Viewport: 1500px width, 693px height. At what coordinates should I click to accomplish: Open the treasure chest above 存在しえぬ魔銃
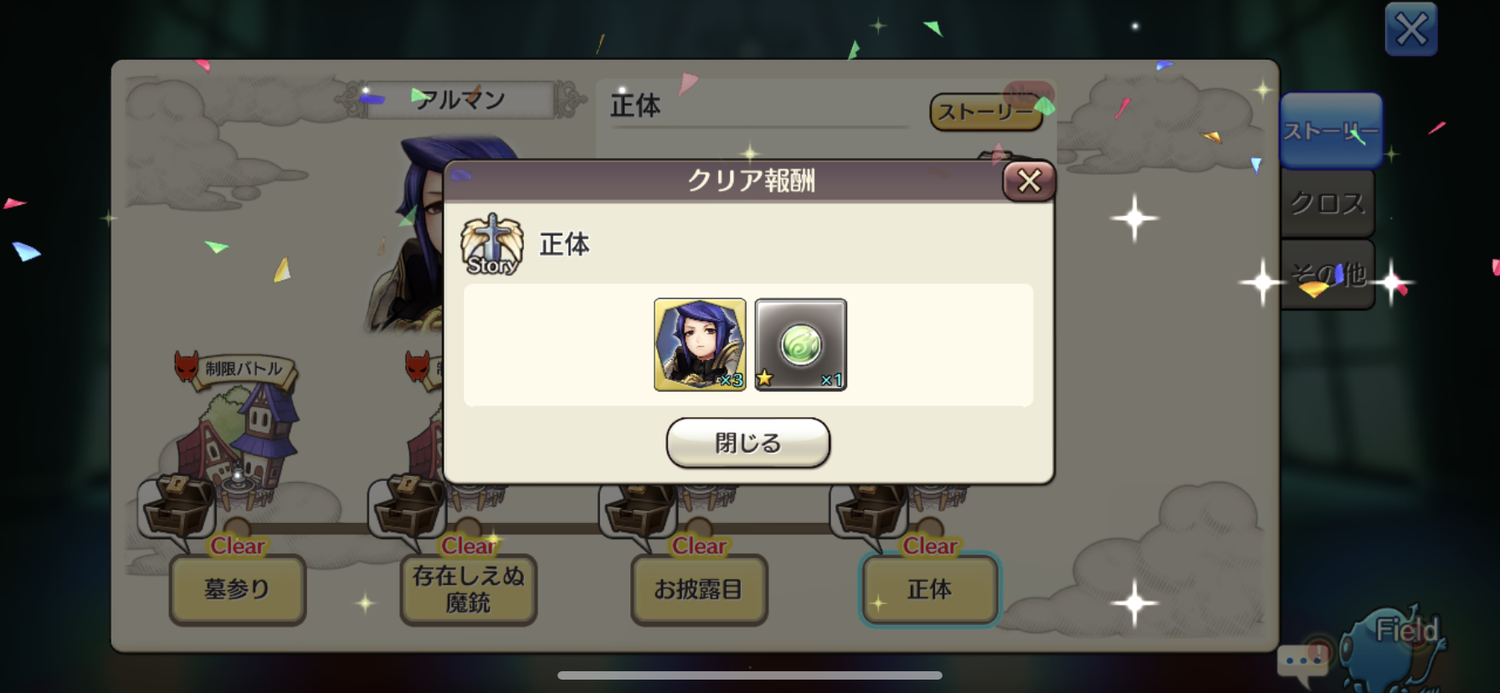coord(408,506)
